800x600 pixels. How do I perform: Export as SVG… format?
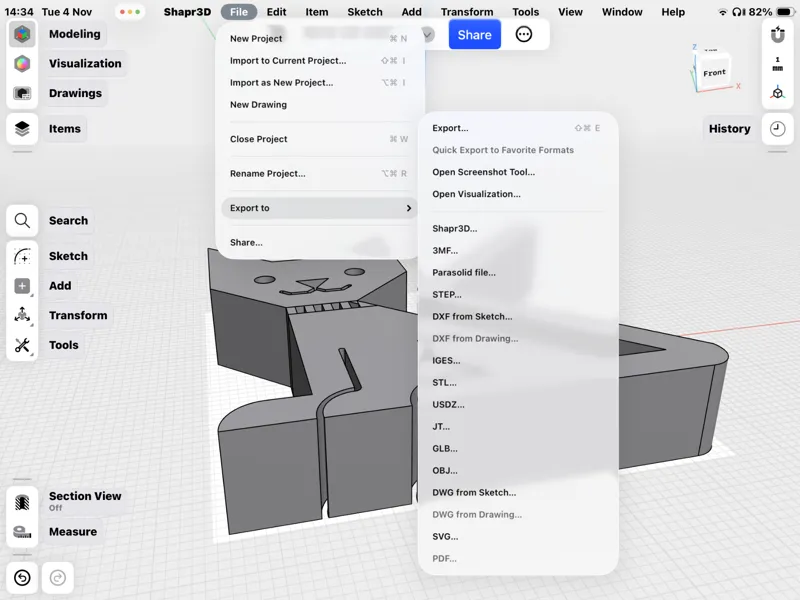click(x=518, y=536)
